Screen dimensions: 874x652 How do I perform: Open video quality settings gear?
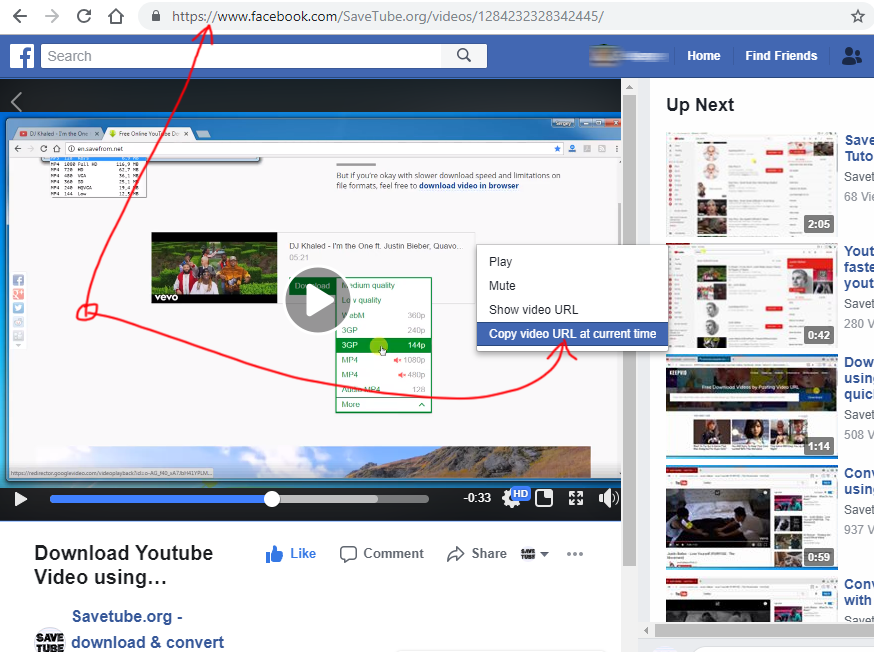(x=511, y=499)
